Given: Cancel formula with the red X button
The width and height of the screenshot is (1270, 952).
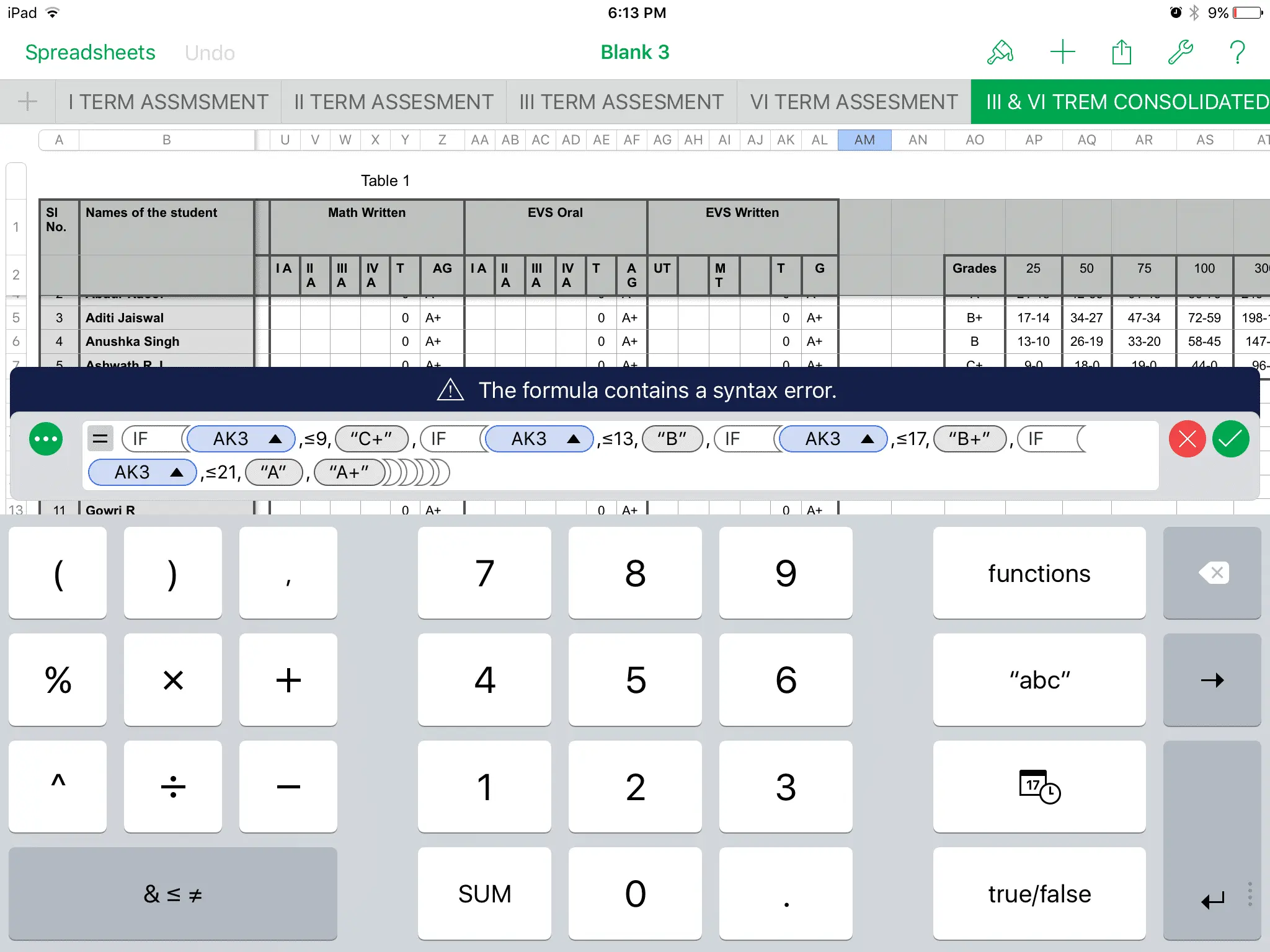Looking at the screenshot, I should pyautogui.click(x=1187, y=439).
